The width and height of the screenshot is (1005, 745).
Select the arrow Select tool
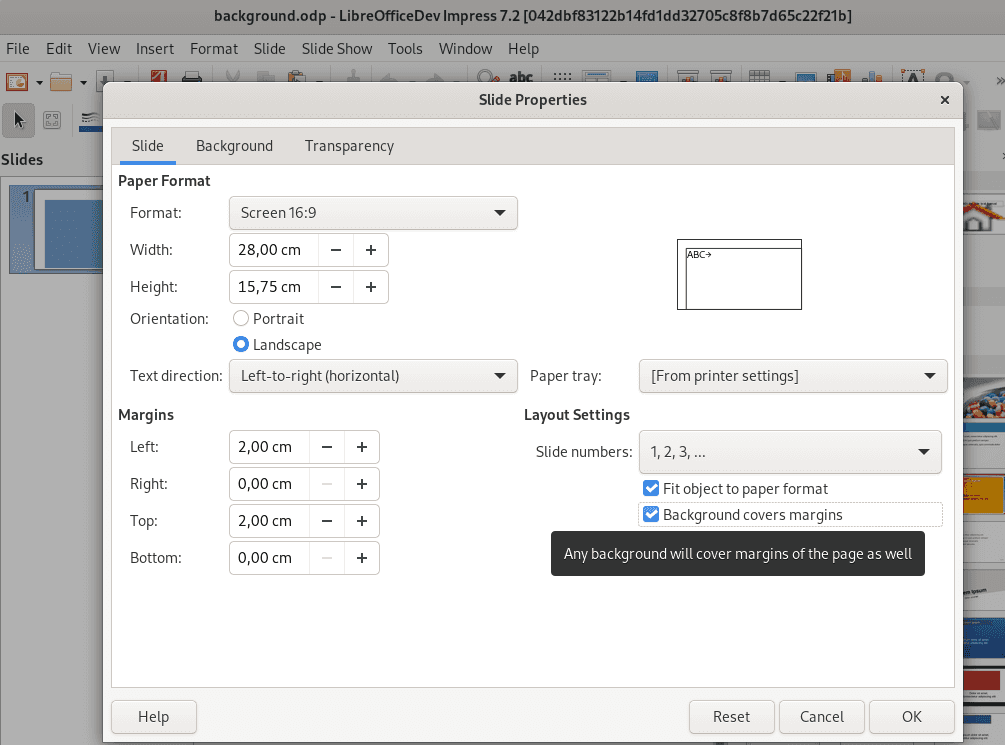tap(17, 120)
